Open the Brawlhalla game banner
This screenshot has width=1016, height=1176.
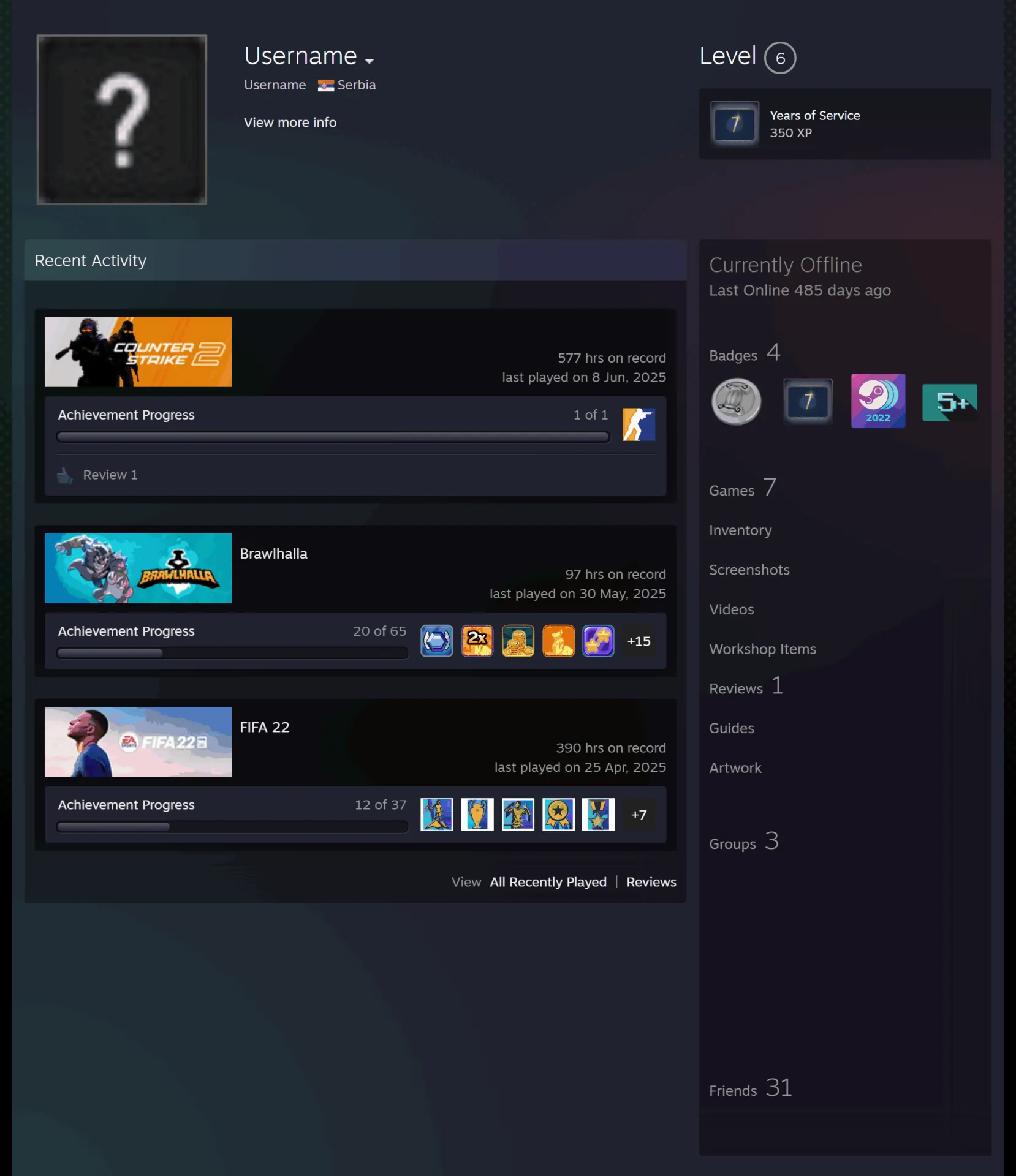pos(138,568)
